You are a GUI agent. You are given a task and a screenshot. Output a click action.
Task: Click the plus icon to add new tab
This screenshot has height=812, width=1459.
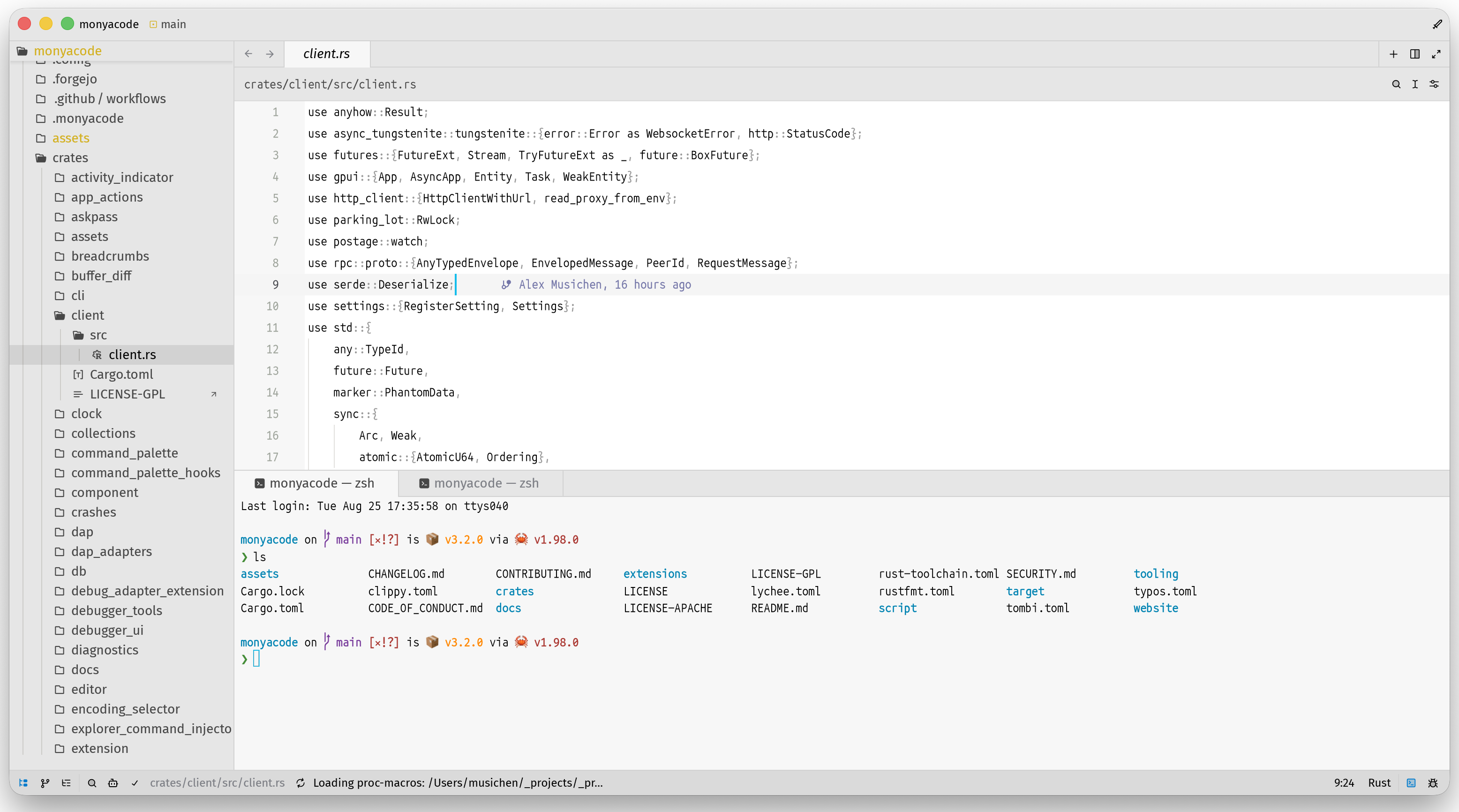pos(1393,54)
